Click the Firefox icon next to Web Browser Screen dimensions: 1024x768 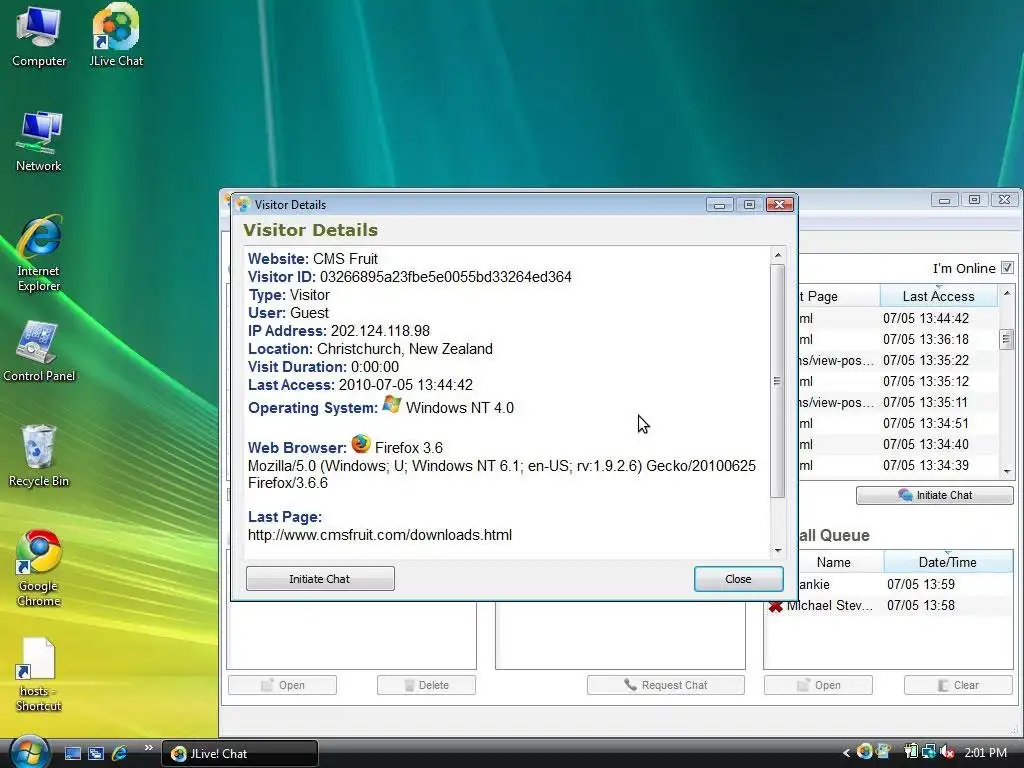(x=360, y=444)
